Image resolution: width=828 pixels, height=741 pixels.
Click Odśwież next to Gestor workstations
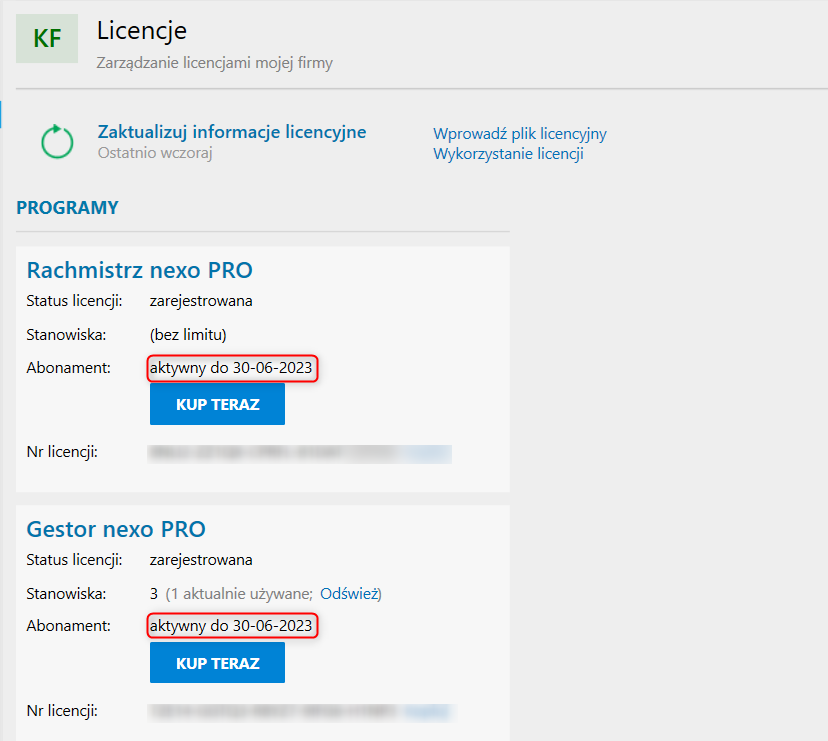[349, 594]
